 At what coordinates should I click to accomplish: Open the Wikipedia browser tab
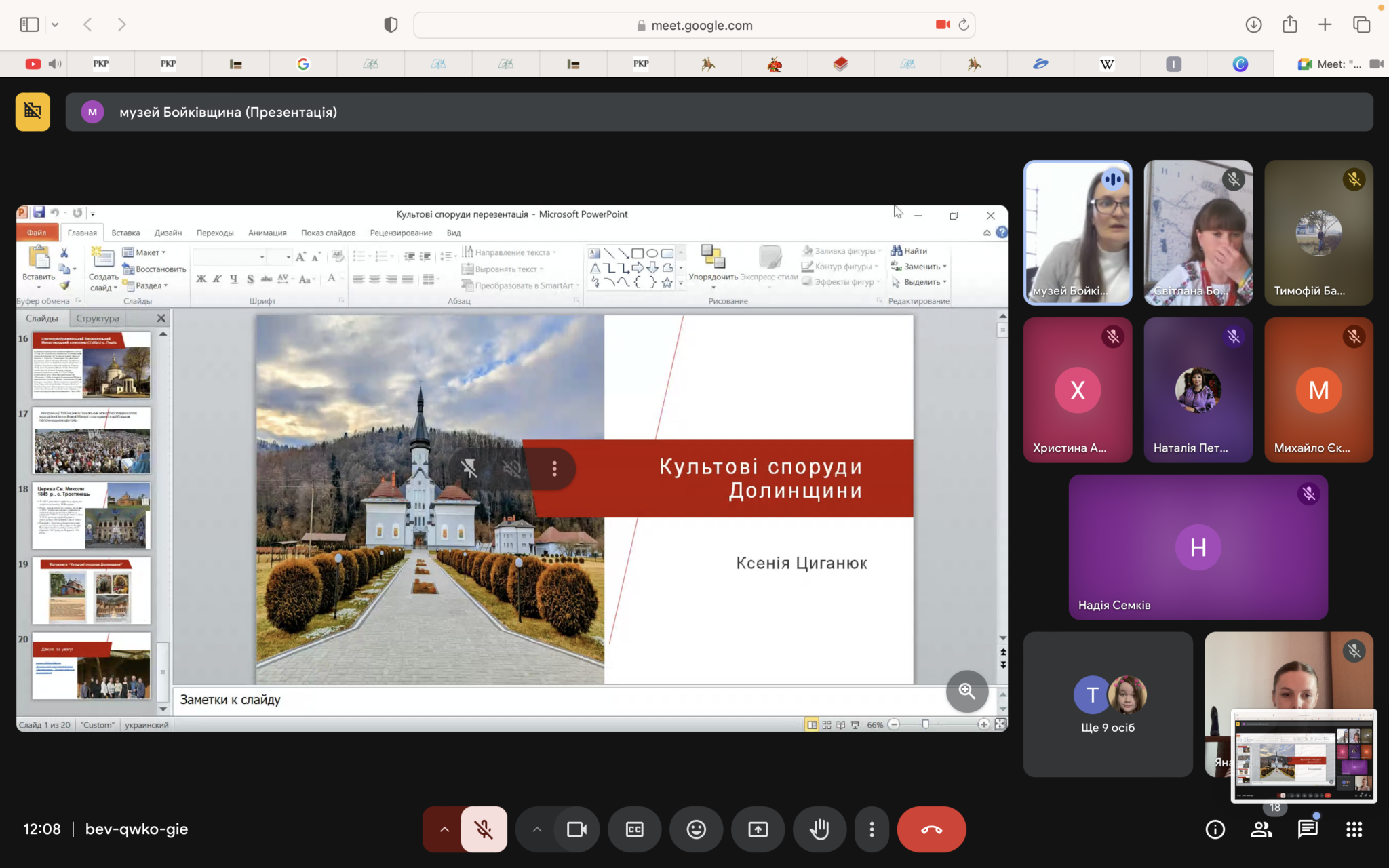tap(1106, 64)
